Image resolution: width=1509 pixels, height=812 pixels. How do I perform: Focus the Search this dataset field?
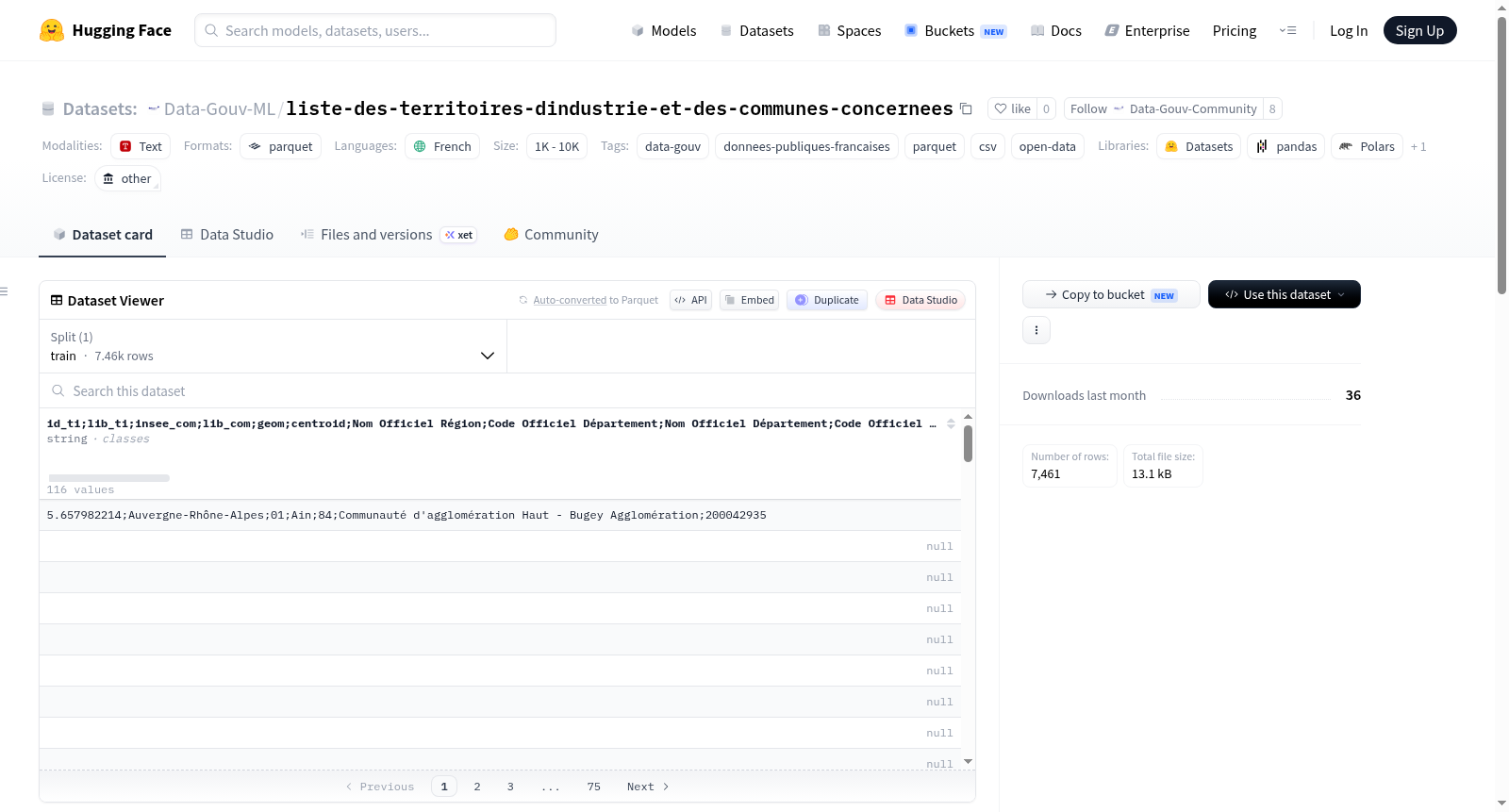click(x=507, y=390)
